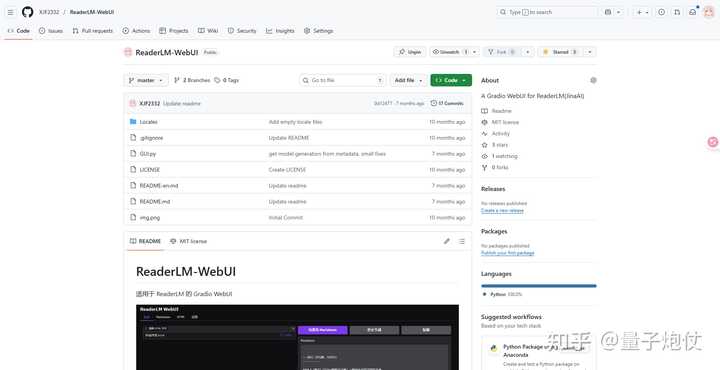Open the About section settings gear
Screen dimensions: 720x370
[593, 80]
